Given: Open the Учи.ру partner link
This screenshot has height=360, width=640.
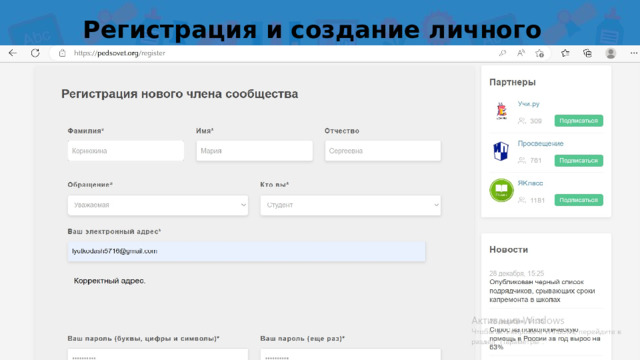Looking at the screenshot, I should pos(529,104).
